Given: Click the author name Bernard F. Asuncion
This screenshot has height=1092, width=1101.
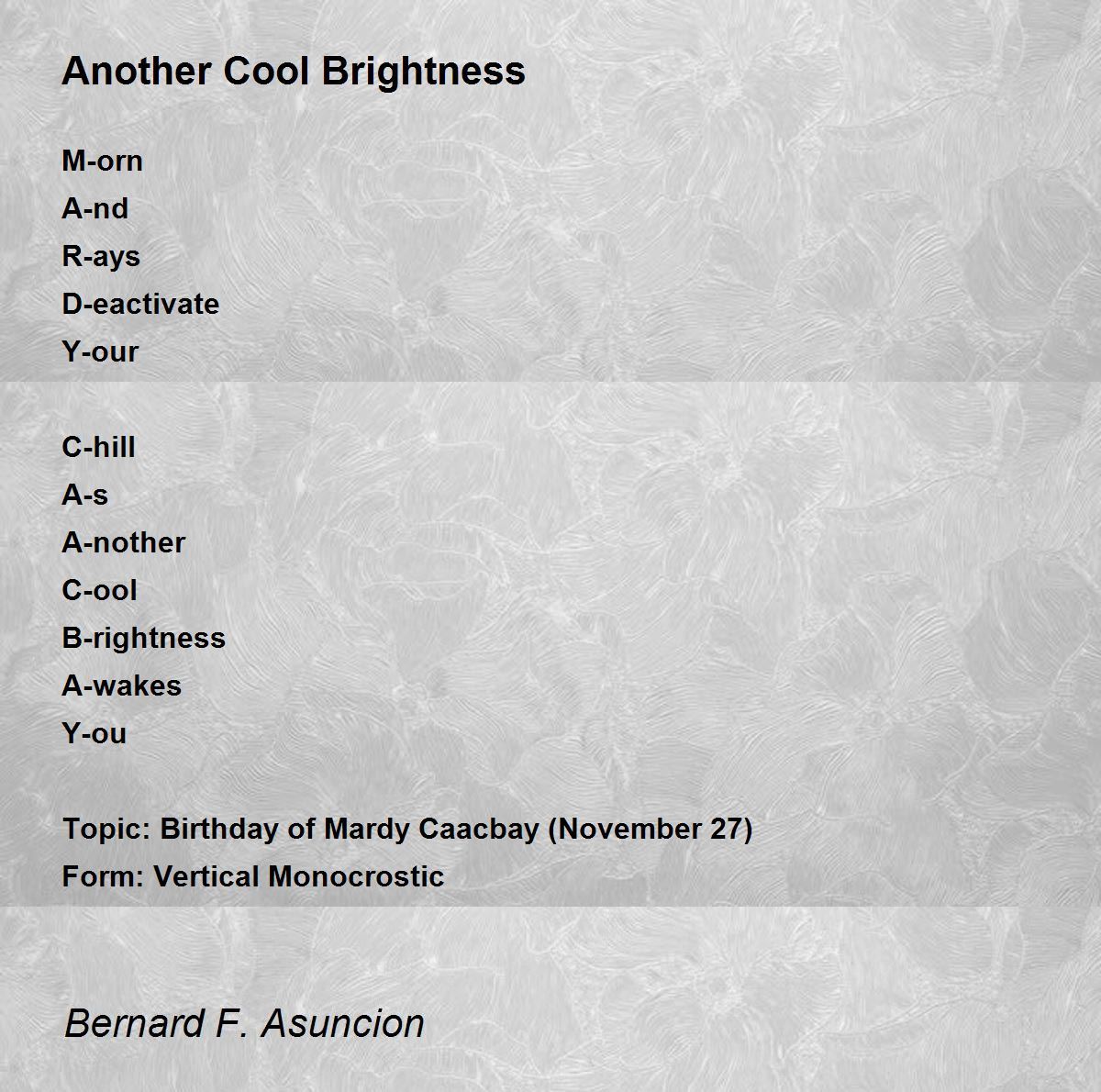Looking at the screenshot, I should pyautogui.click(x=244, y=1023).
